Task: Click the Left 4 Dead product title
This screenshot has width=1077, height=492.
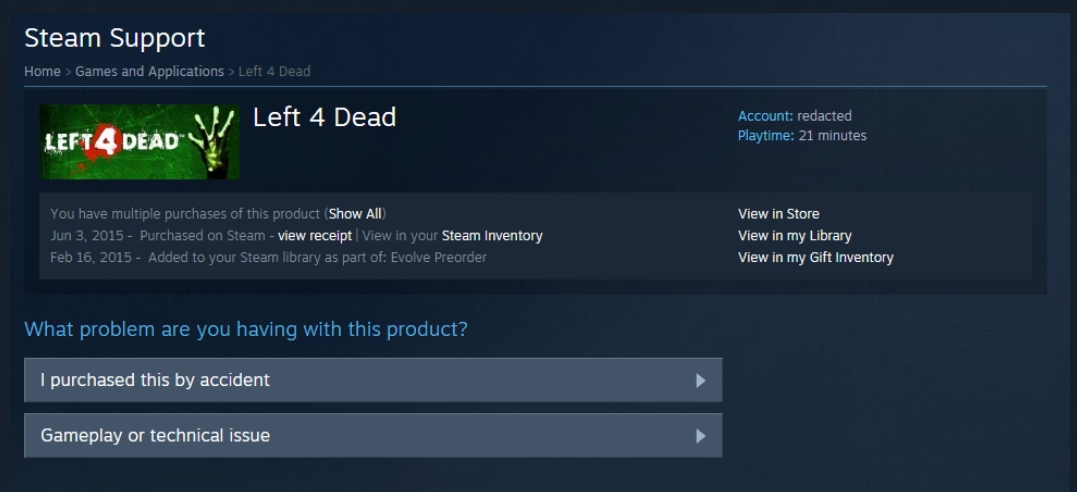Action: (x=324, y=118)
